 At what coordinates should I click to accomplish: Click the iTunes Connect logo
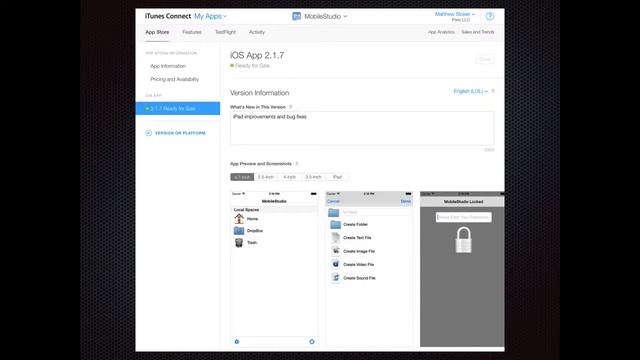click(x=168, y=16)
